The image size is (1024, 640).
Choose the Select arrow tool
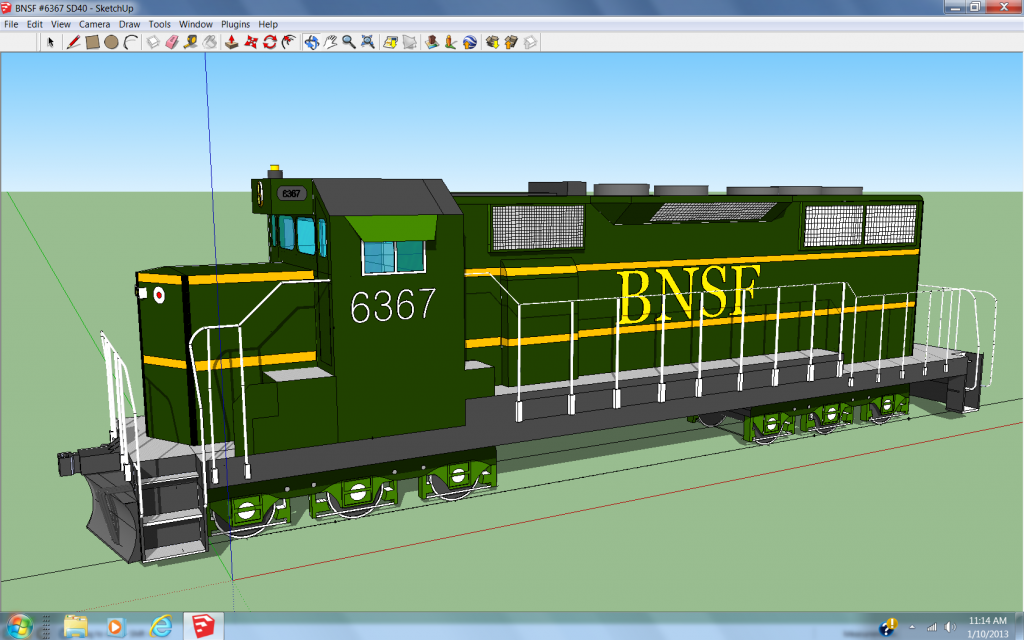click(50, 42)
